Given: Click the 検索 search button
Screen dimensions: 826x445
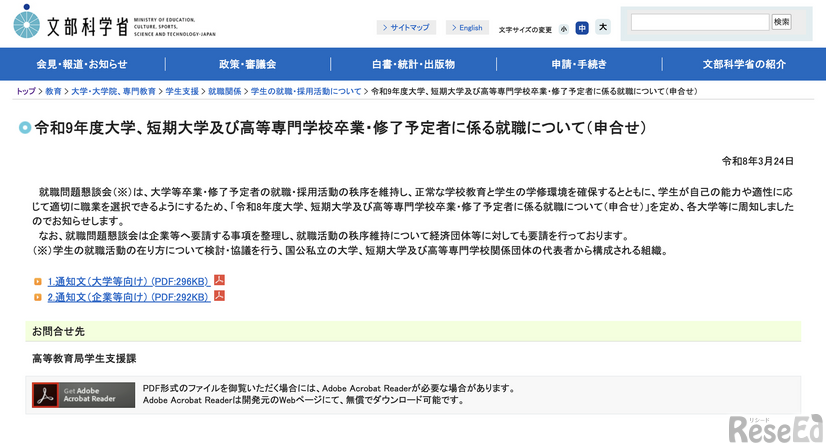Looking at the screenshot, I should coord(782,22).
